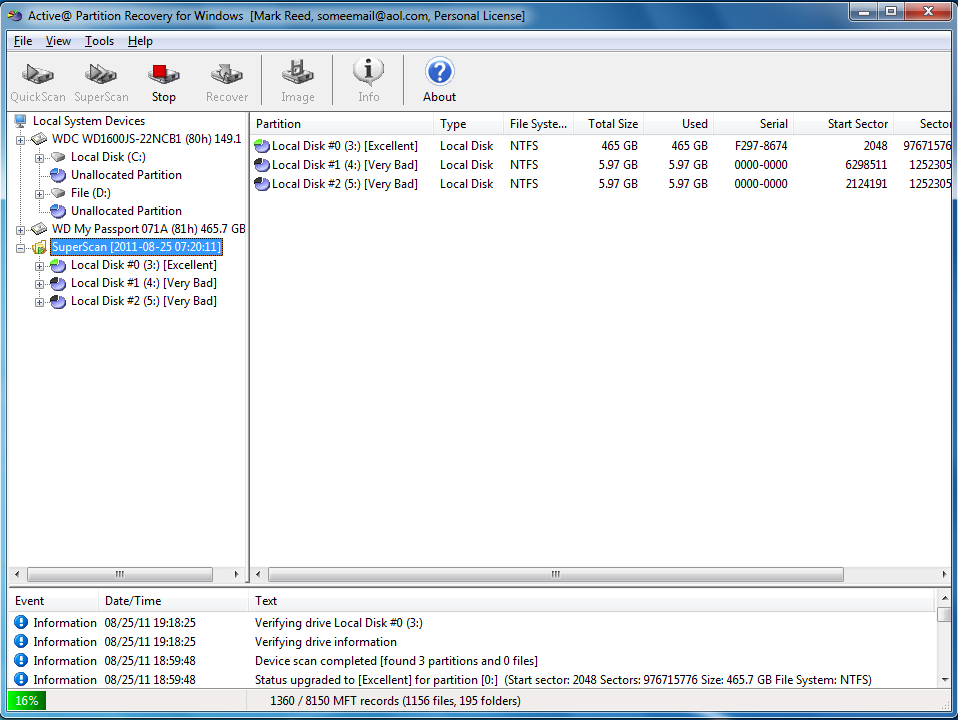Image resolution: width=958 pixels, height=722 pixels.
Task: Click start sector value 6298511
Action: coord(866,165)
